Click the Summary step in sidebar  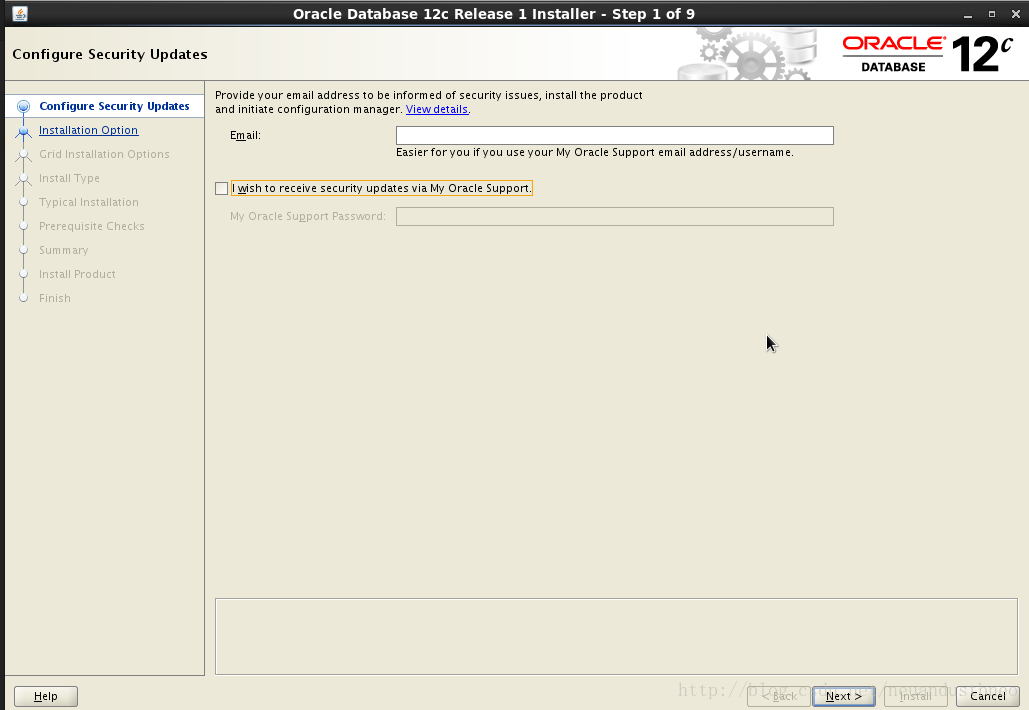click(64, 250)
